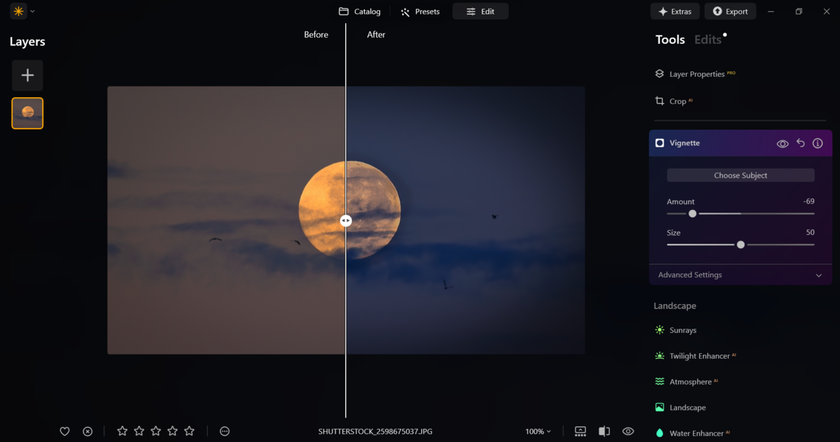Open the Crop tool

point(673,101)
